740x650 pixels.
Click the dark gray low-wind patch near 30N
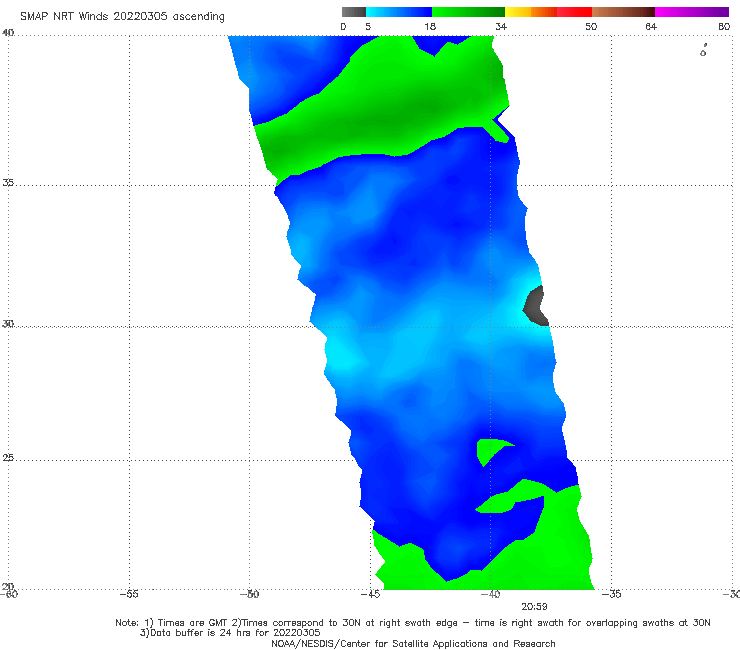[535, 307]
